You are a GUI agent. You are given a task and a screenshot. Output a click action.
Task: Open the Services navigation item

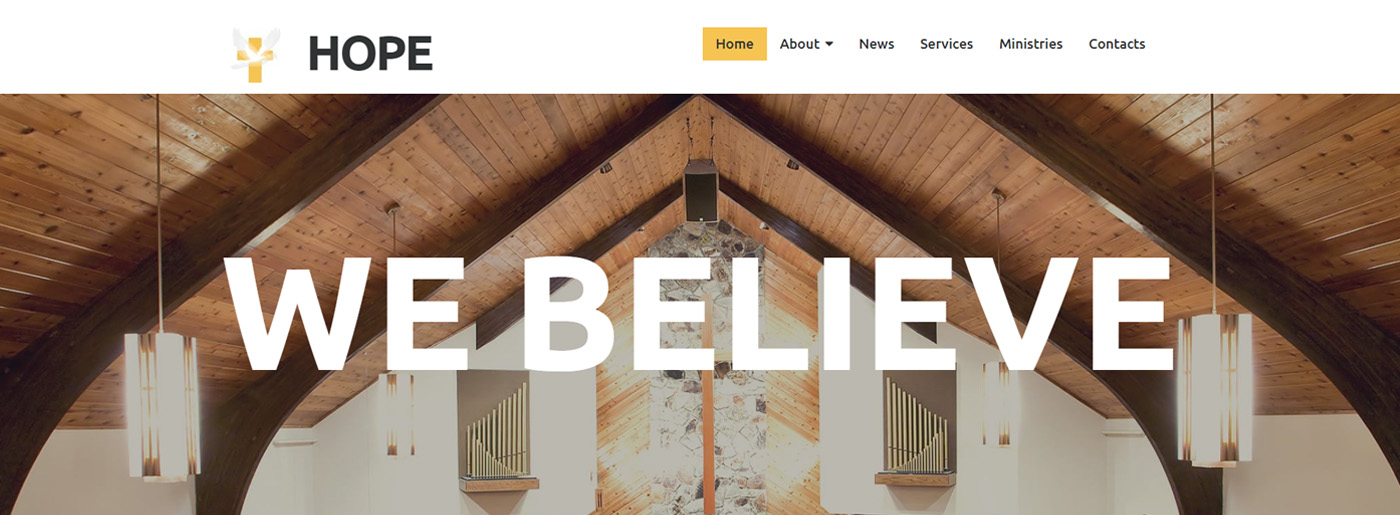[946, 44]
